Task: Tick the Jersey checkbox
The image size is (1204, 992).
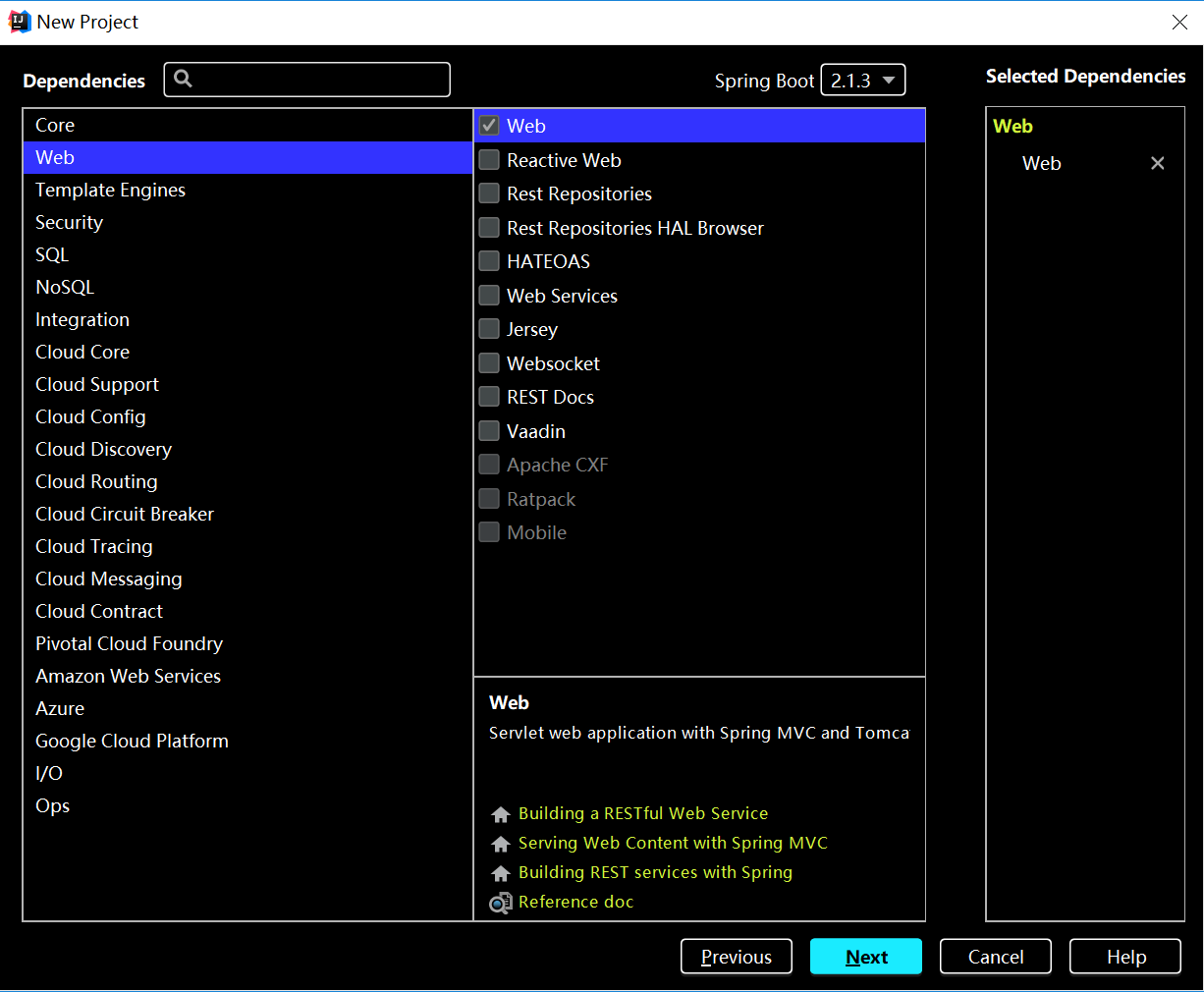Action: (x=489, y=329)
